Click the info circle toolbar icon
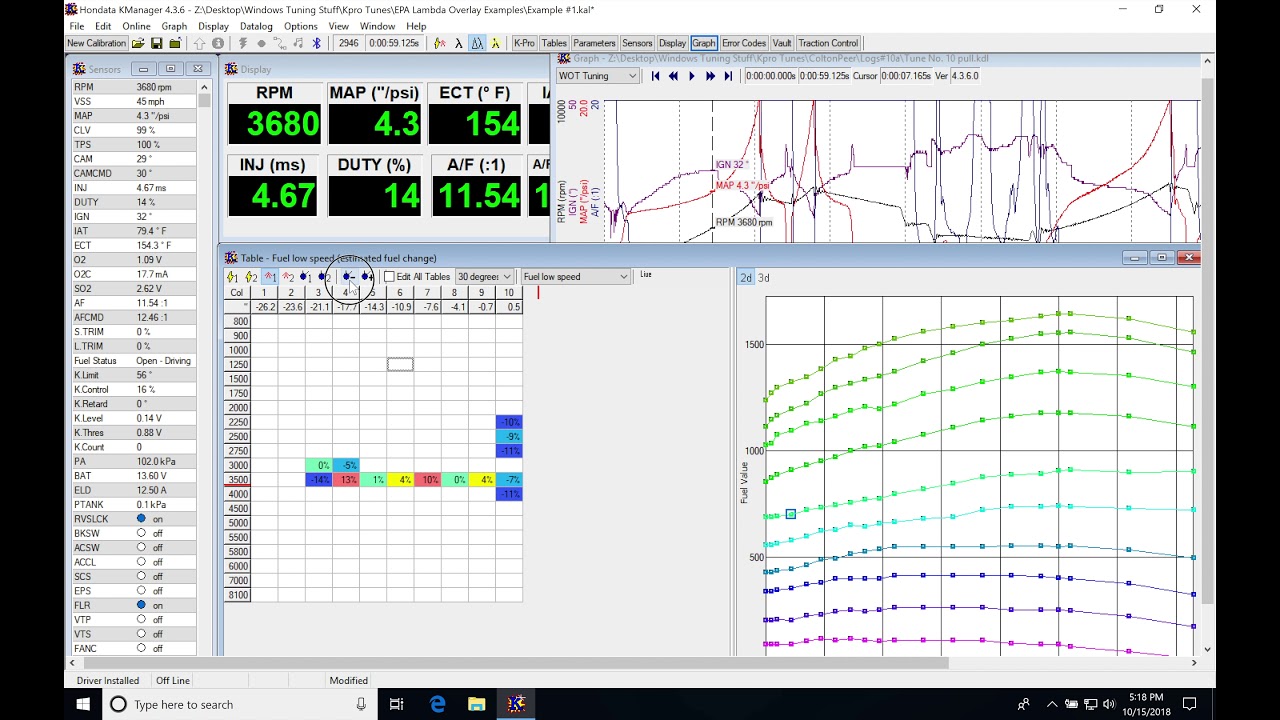This screenshot has height=720, width=1280. (217, 43)
